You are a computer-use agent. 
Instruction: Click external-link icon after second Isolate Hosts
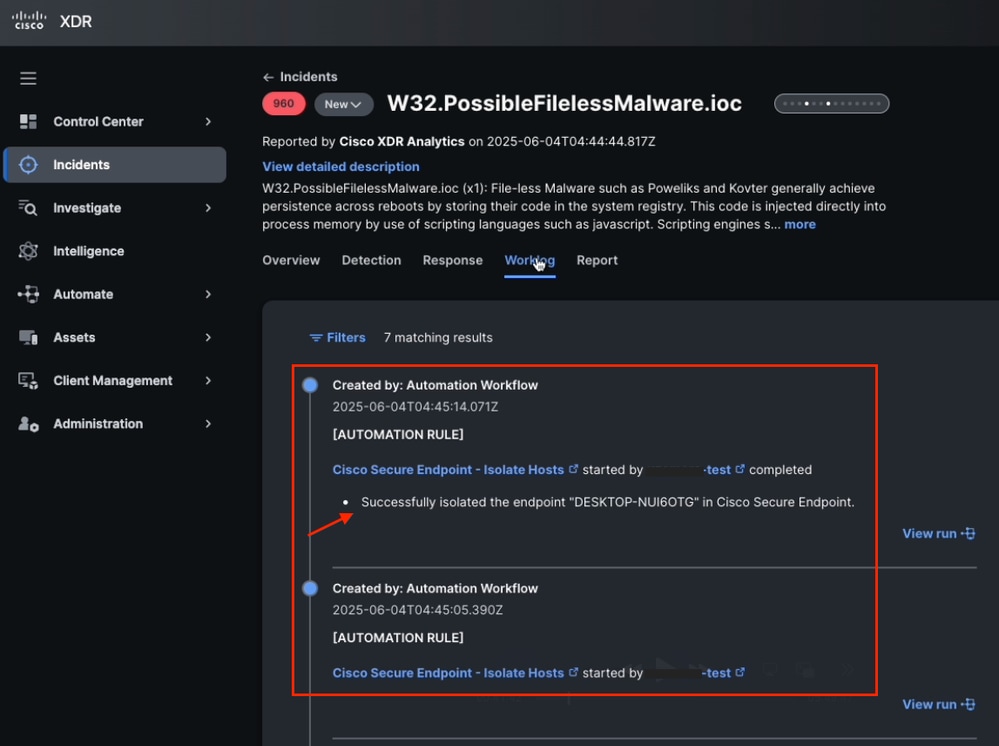pyautogui.click(x=573, y=672)
